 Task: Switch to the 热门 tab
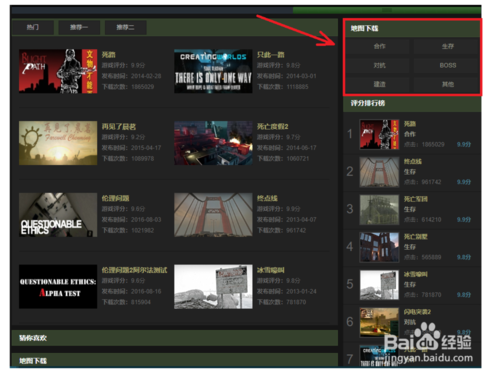click(x=33, y=27)
